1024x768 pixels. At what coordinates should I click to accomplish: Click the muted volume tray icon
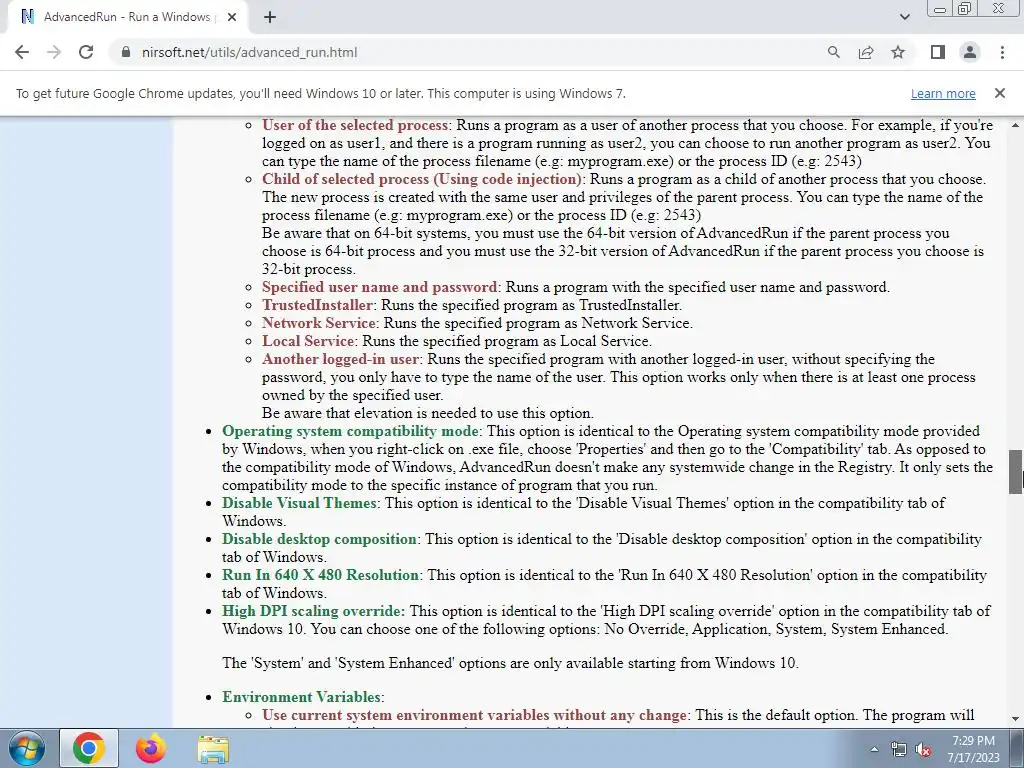(x=923, y=750)
